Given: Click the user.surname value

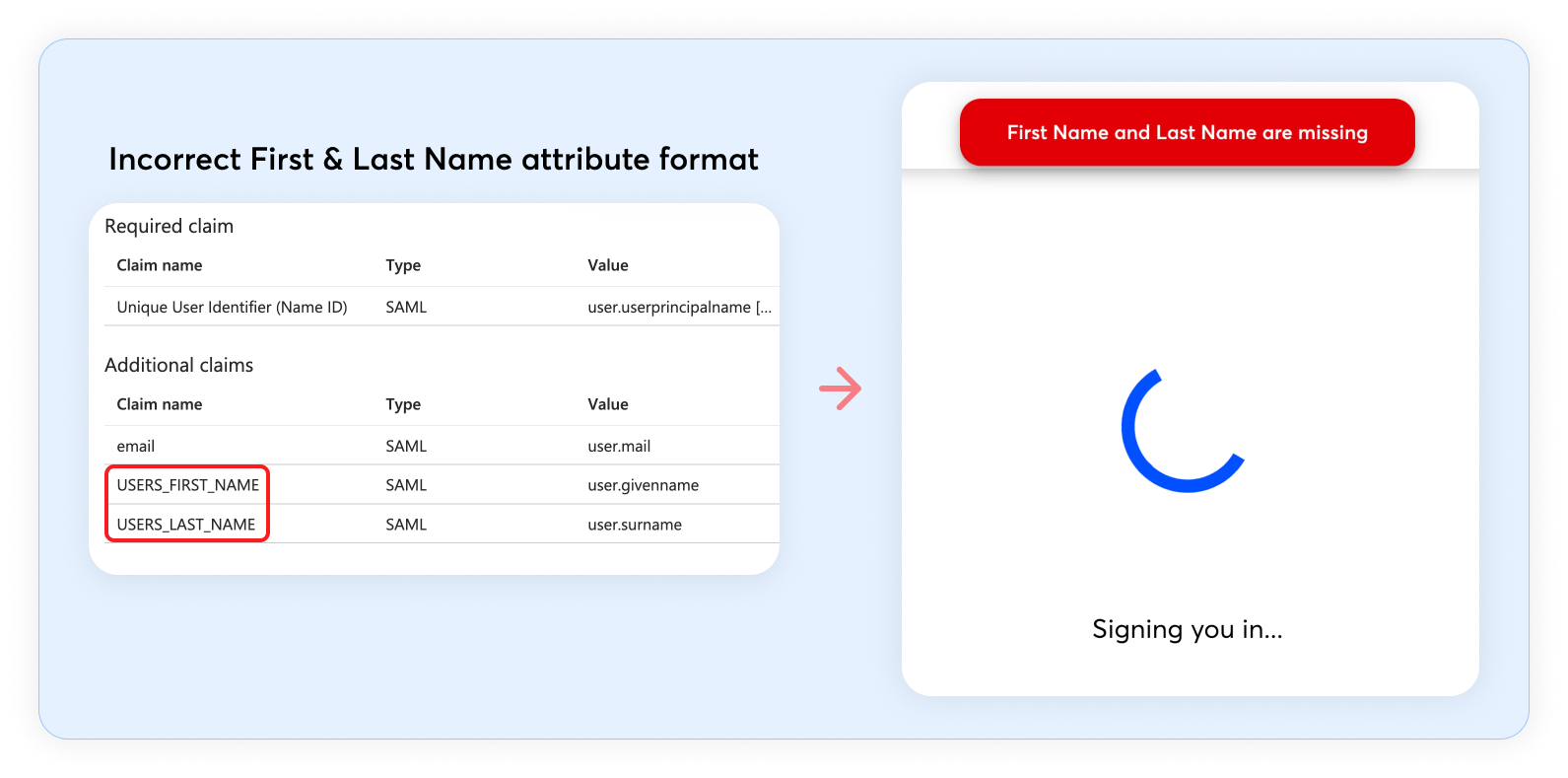Looking at the screenshot, I should 635,525.
